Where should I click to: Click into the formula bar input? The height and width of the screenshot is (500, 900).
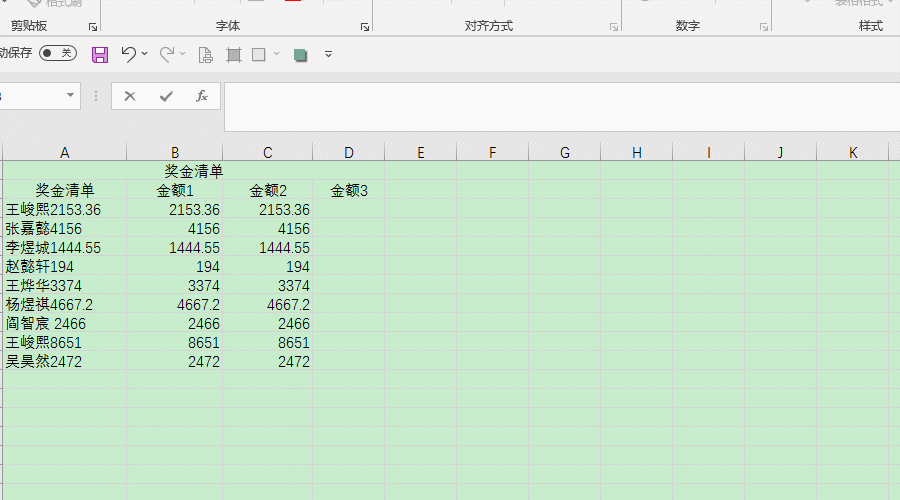[562, 107]
